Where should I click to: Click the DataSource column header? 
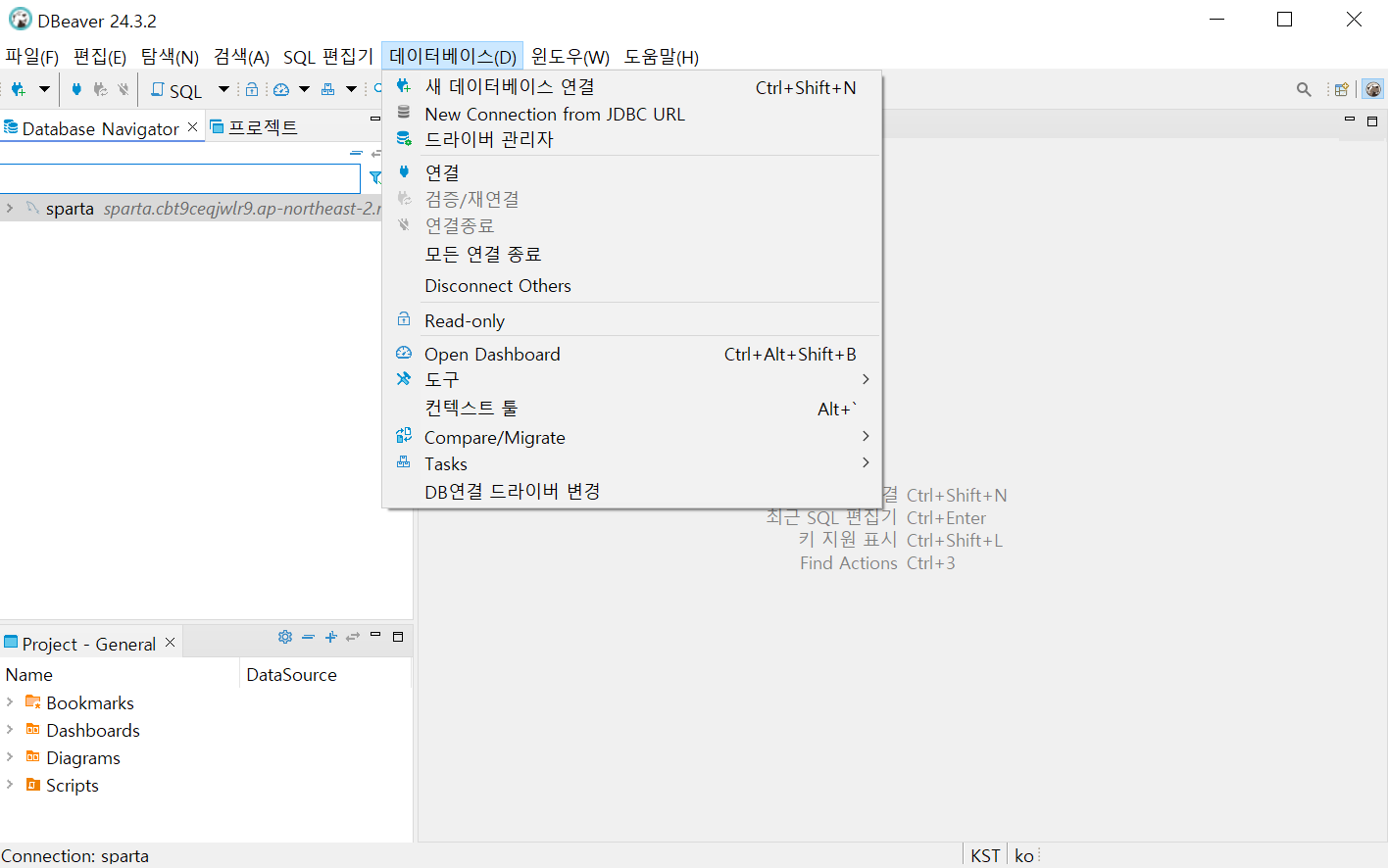[x=325, y=674]
